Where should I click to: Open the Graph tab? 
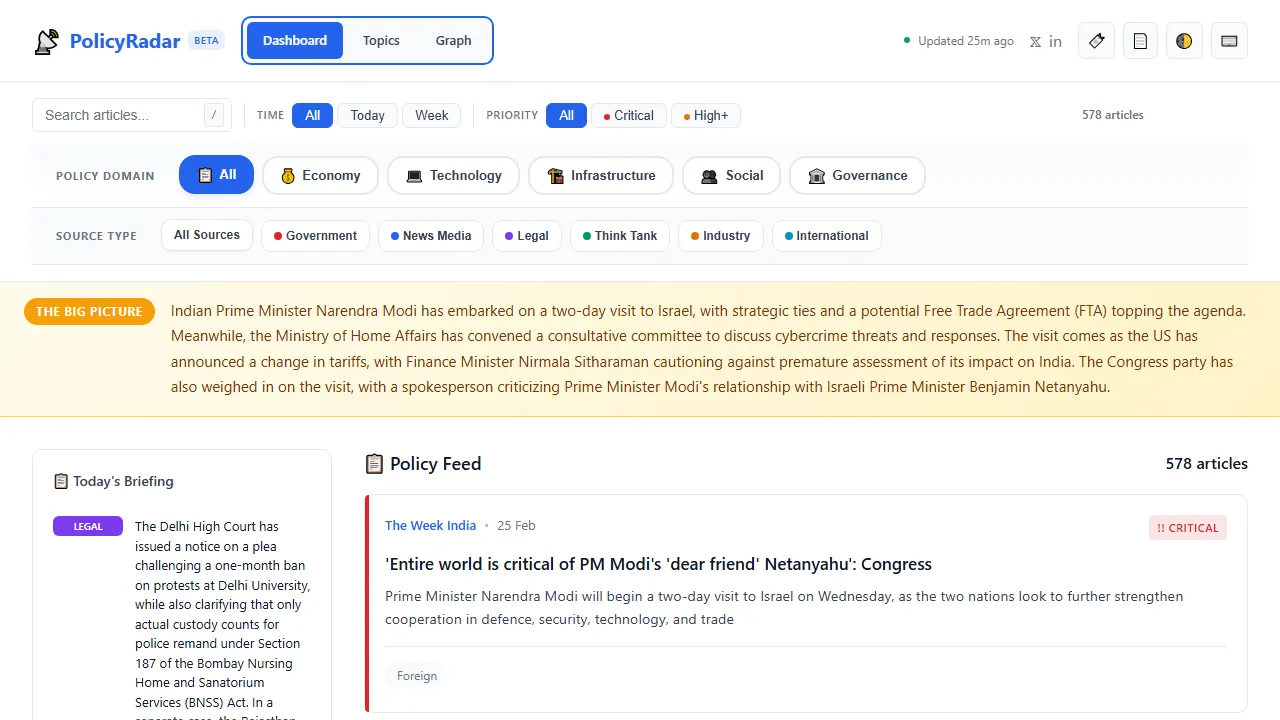tap(453, 40)
